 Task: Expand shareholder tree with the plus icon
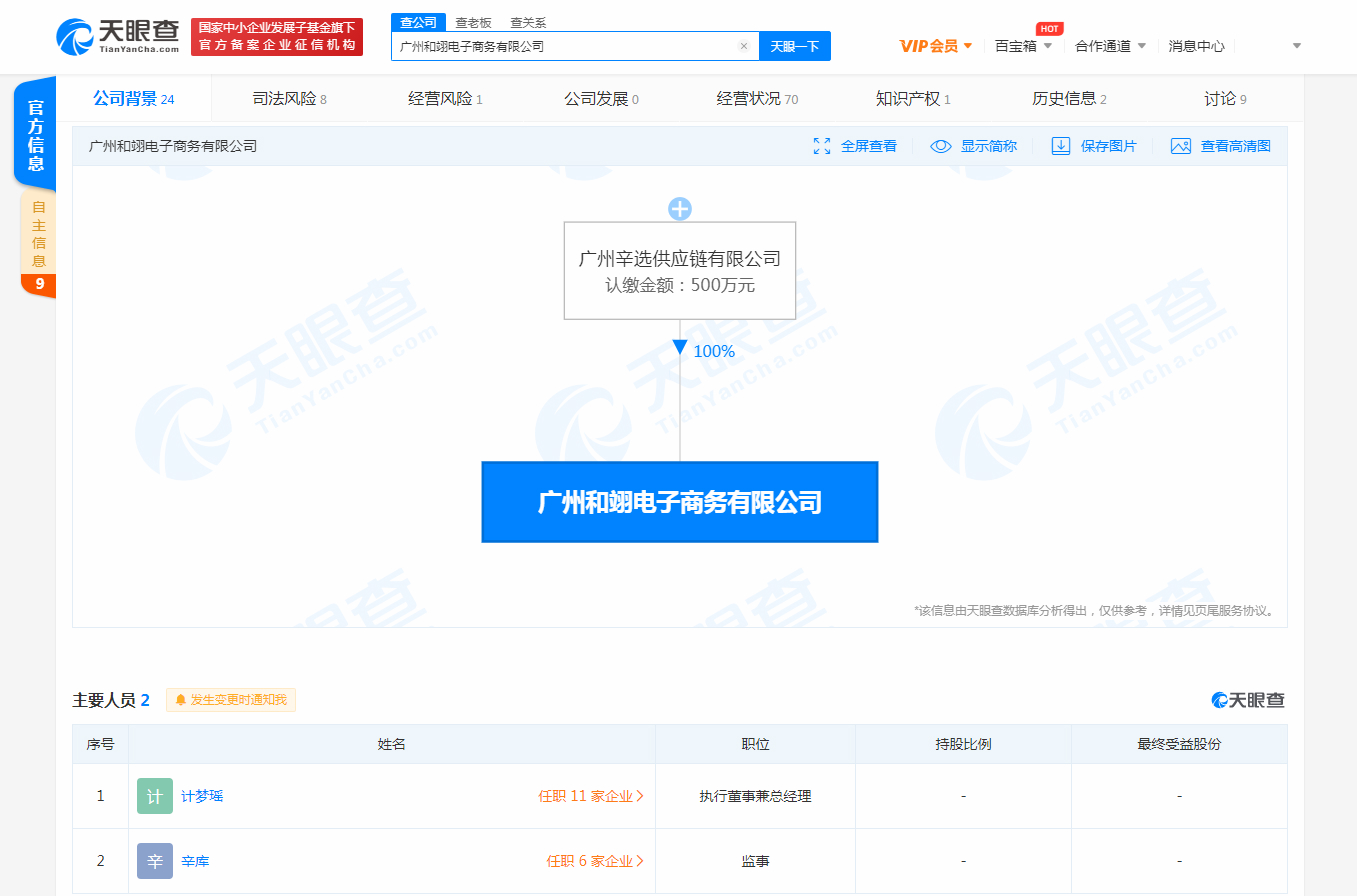[x=680, y=209]
